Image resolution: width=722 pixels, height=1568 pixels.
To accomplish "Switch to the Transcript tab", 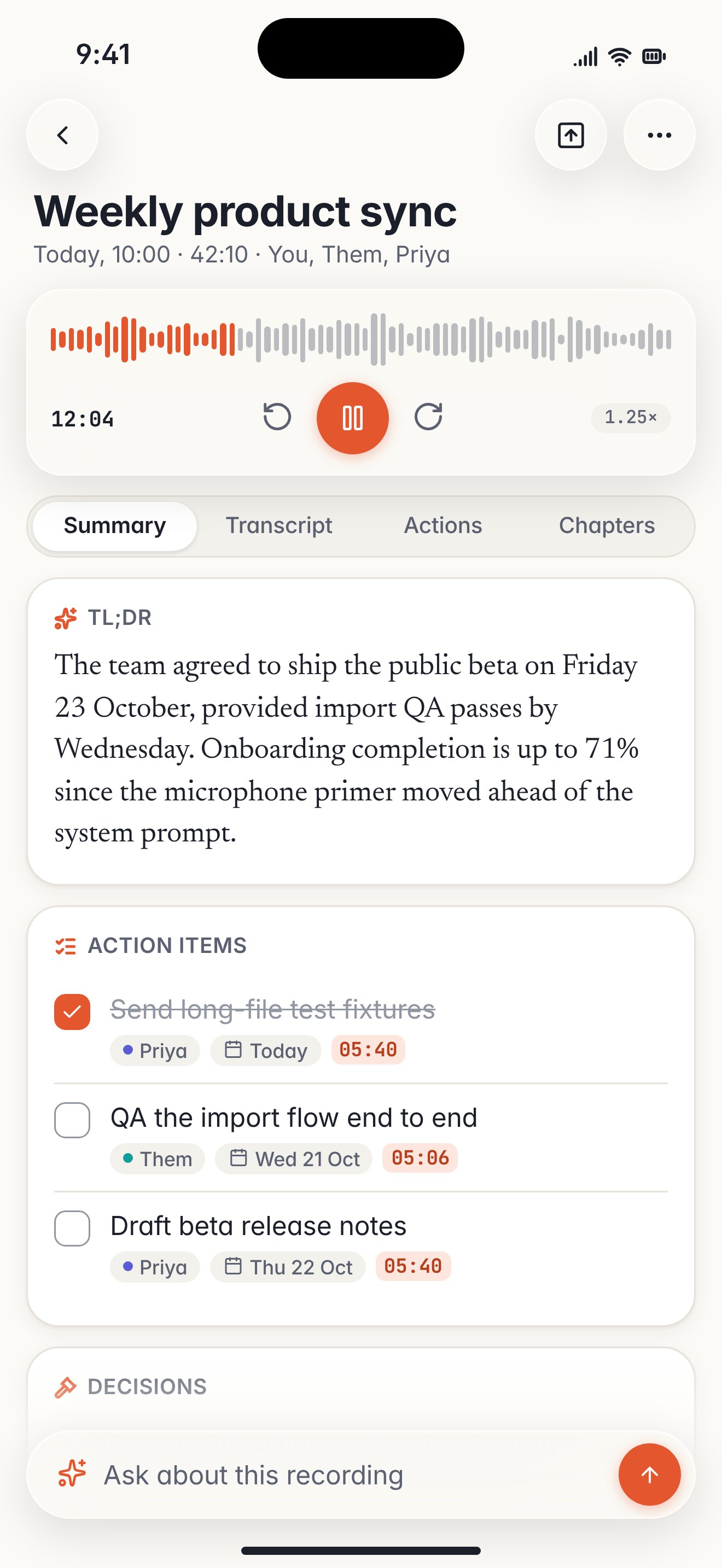I will (279, 525).
